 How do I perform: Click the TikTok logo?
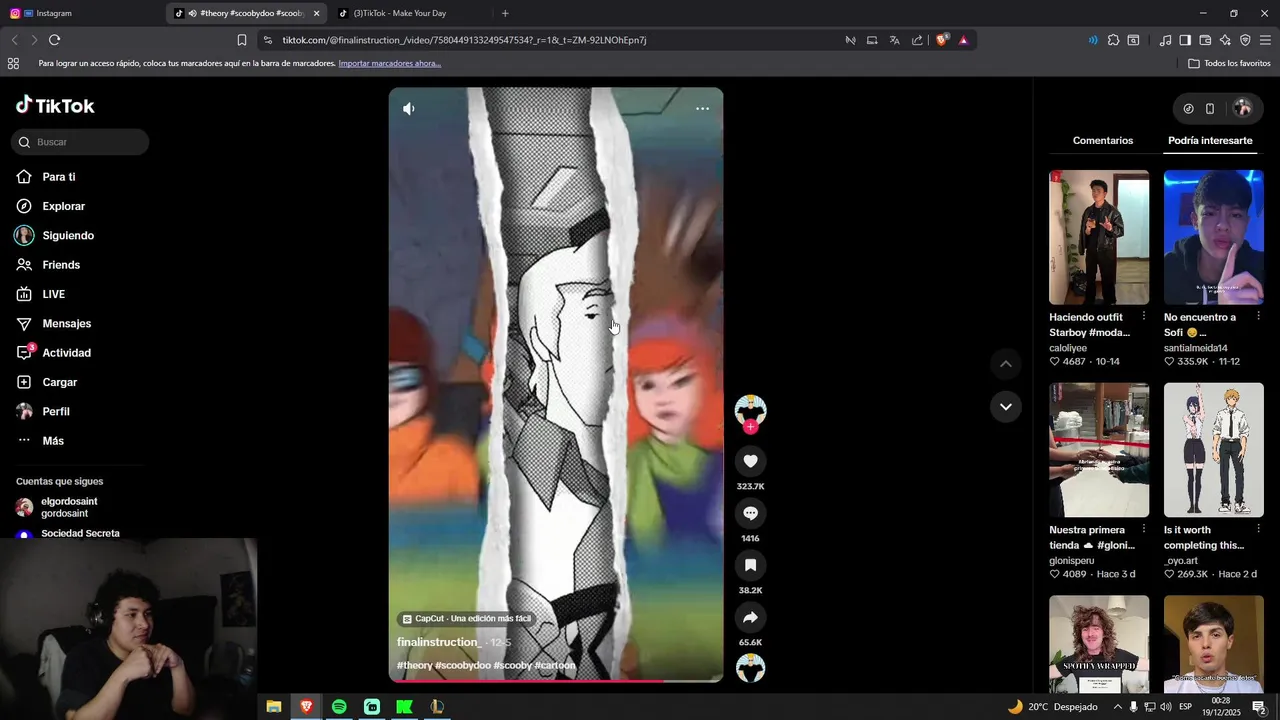pos(55,106)
